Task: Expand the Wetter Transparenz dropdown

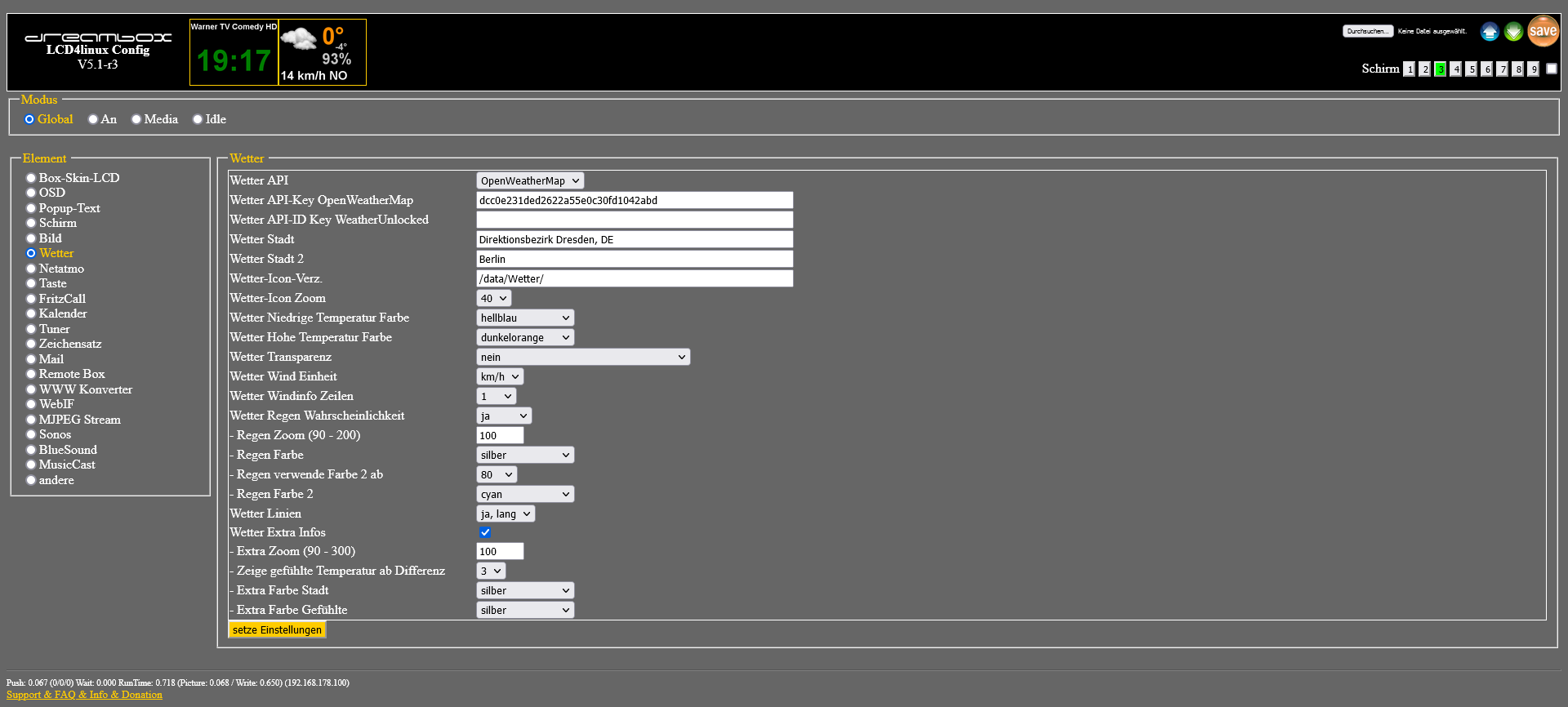Action: tap(583, 357)
